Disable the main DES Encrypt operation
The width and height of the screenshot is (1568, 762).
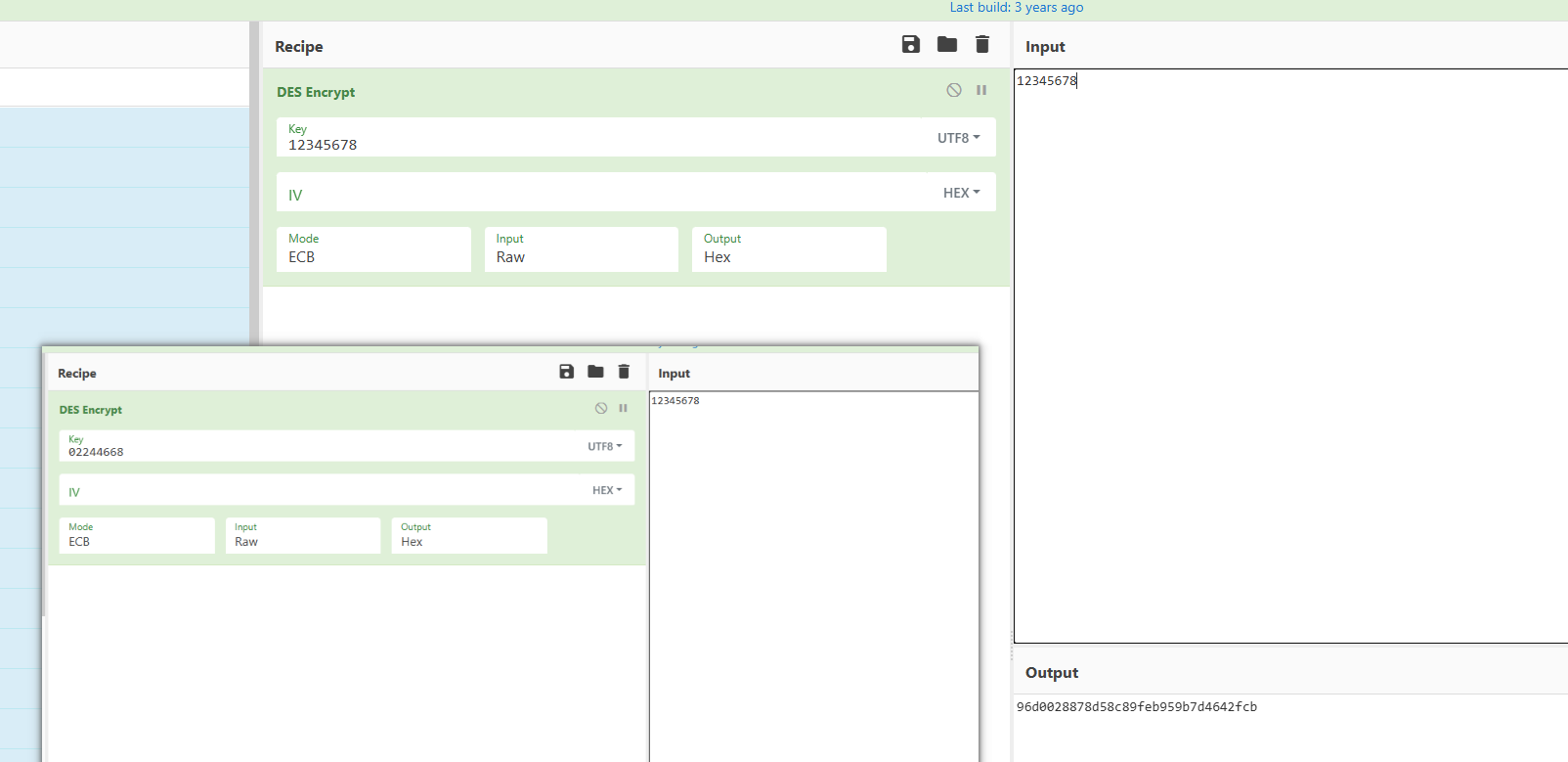[x=954, y=90]
